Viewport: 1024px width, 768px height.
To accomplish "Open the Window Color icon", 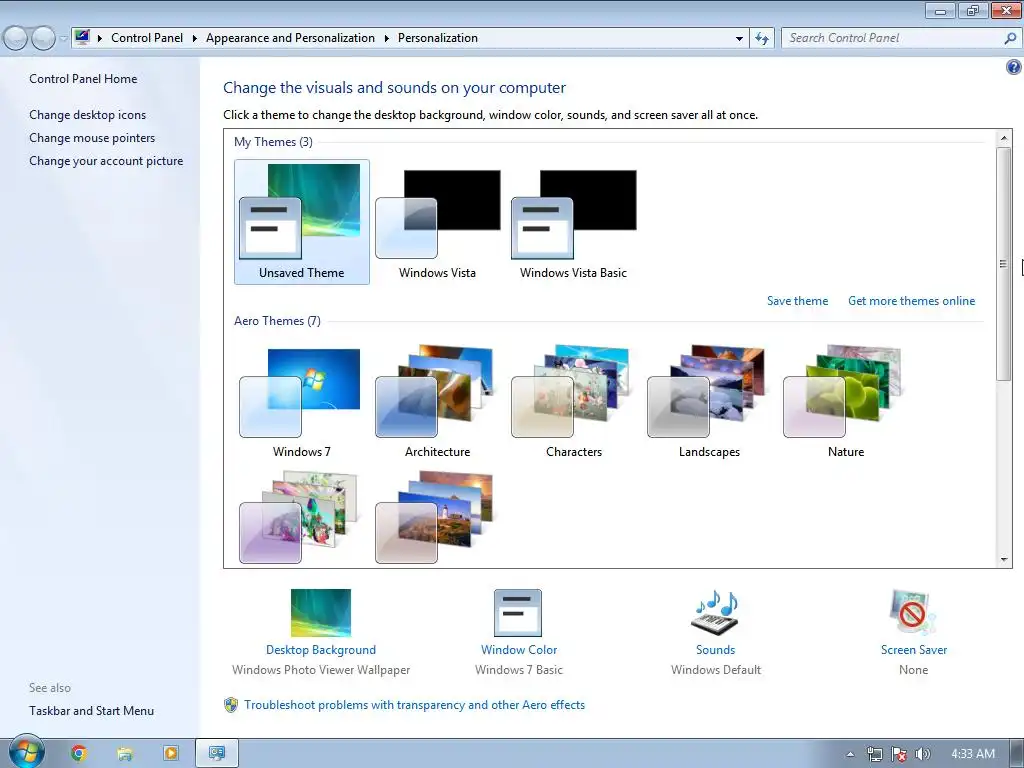I will [x=518, y=613].
